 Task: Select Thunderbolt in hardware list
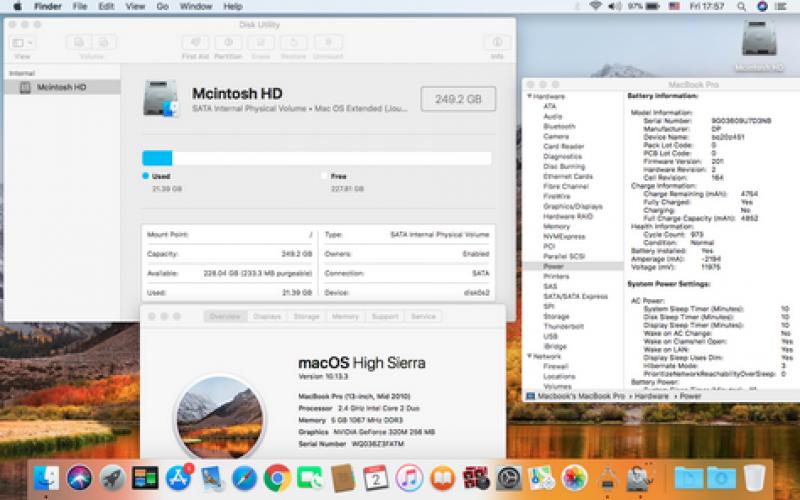click(x=564, y=326)
